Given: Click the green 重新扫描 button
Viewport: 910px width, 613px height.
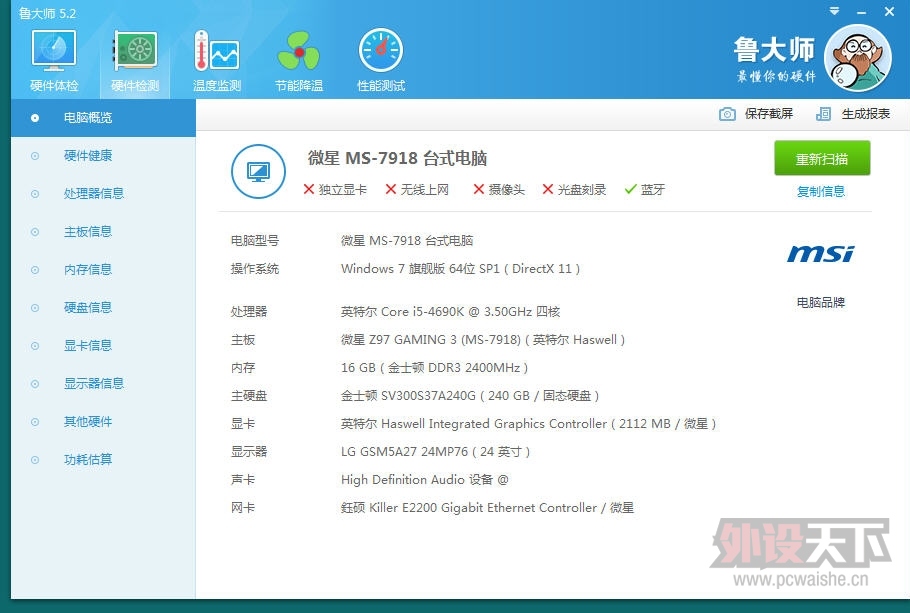Looking at the screenshot, I should [x=822, y=158].
